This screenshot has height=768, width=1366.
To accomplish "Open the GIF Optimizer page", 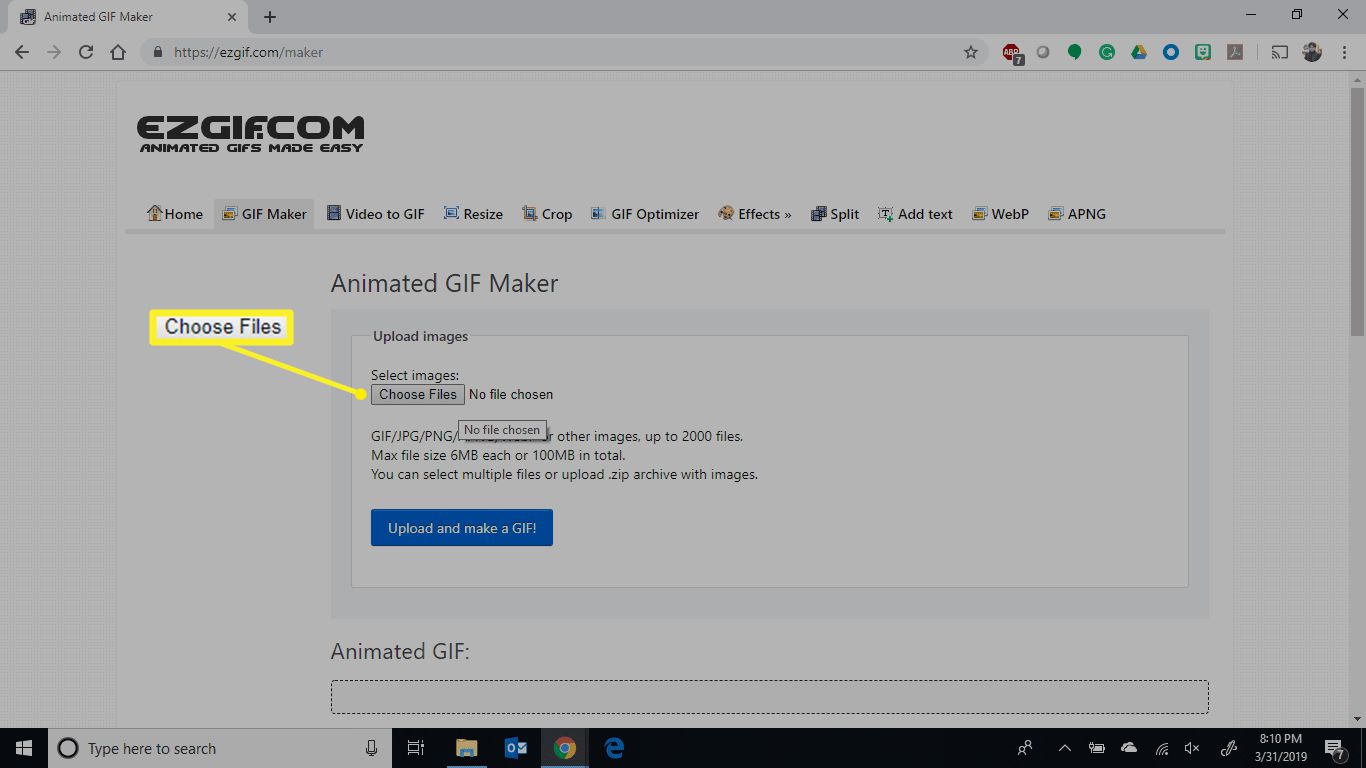I will tap(645, 214).
